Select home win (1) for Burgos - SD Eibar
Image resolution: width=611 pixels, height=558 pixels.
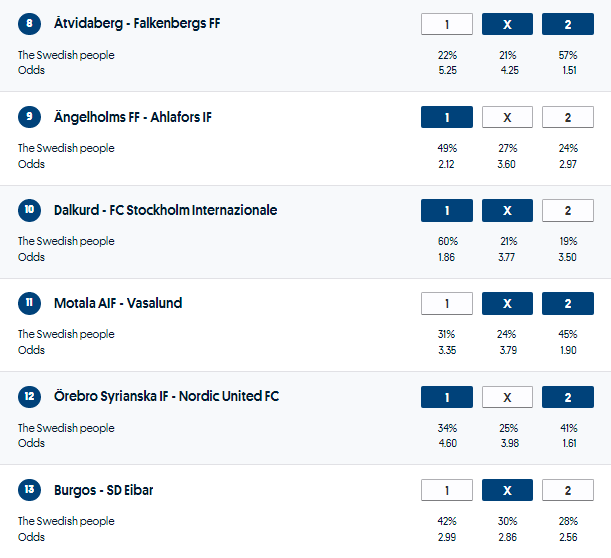pyautogui.click(x=446, y=489)
